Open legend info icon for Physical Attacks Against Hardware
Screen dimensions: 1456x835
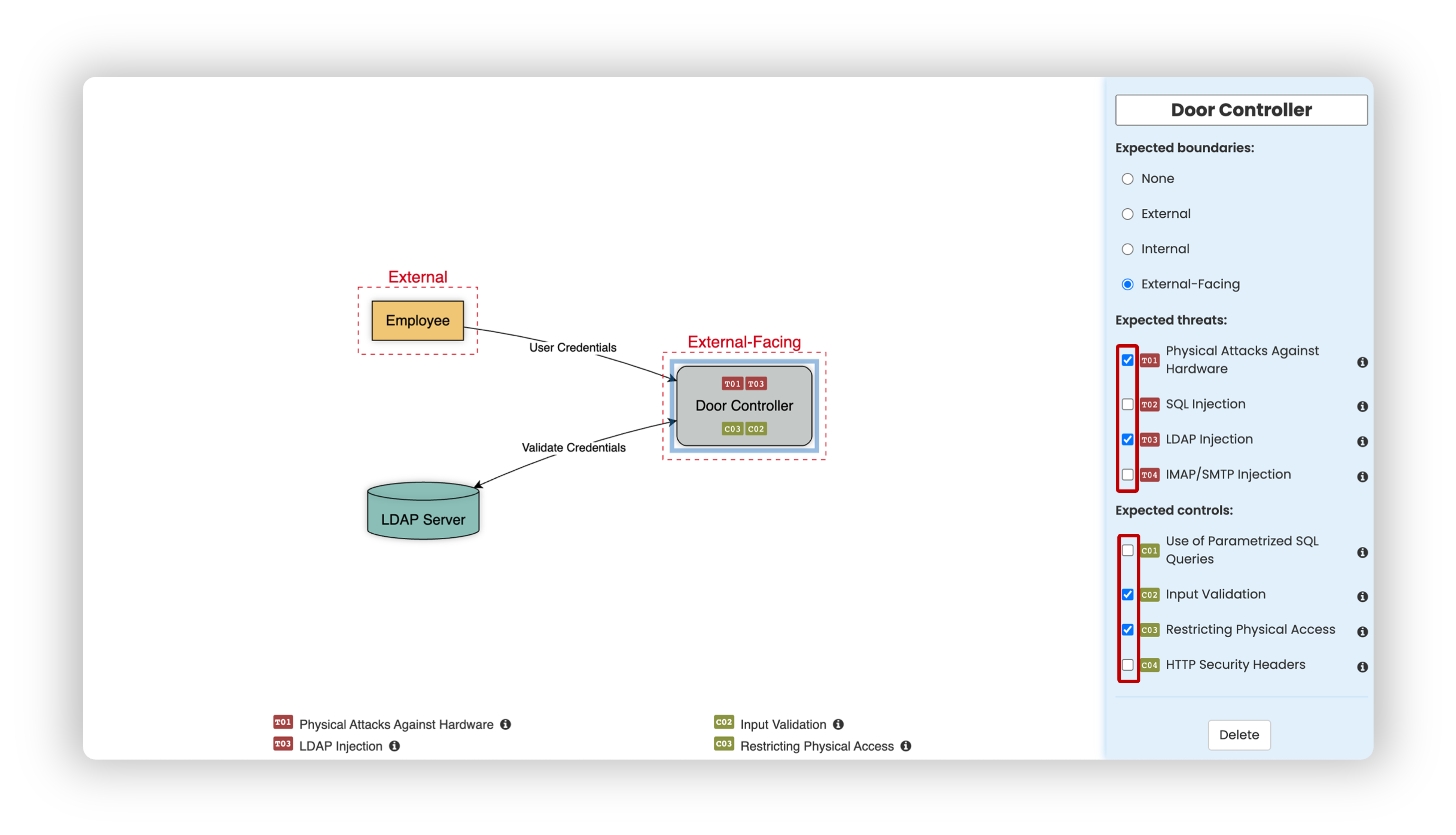(505, 724)
